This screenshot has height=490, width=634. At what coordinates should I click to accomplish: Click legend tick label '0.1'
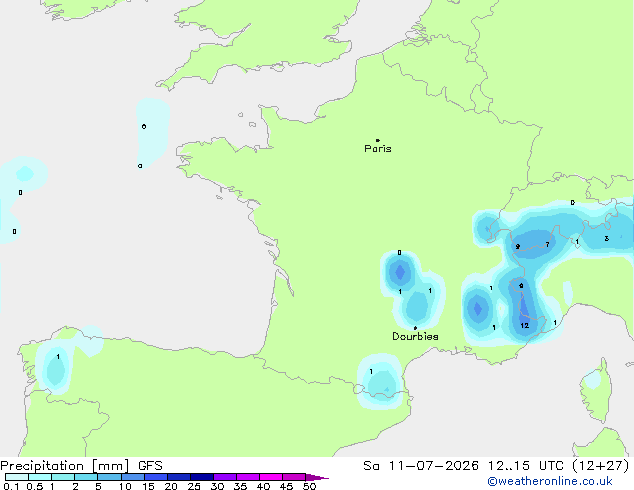pos(11,486)
